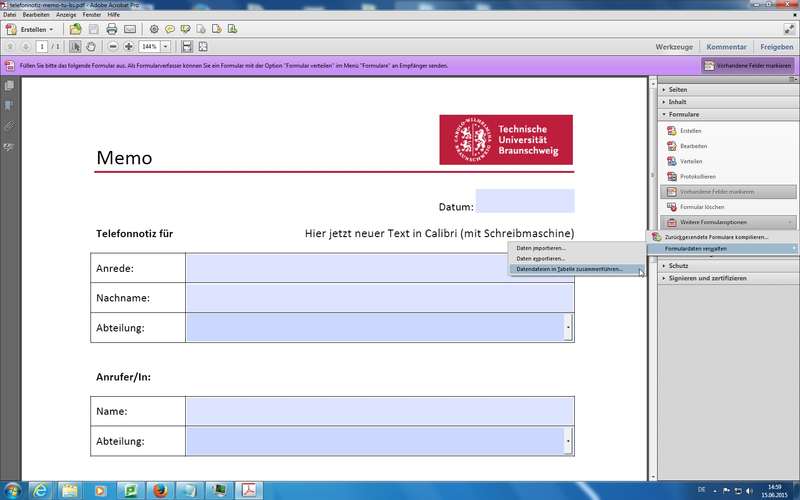
Task: Select the Hand pan tool
Action: pyautogui.click(x=91, y=47)
